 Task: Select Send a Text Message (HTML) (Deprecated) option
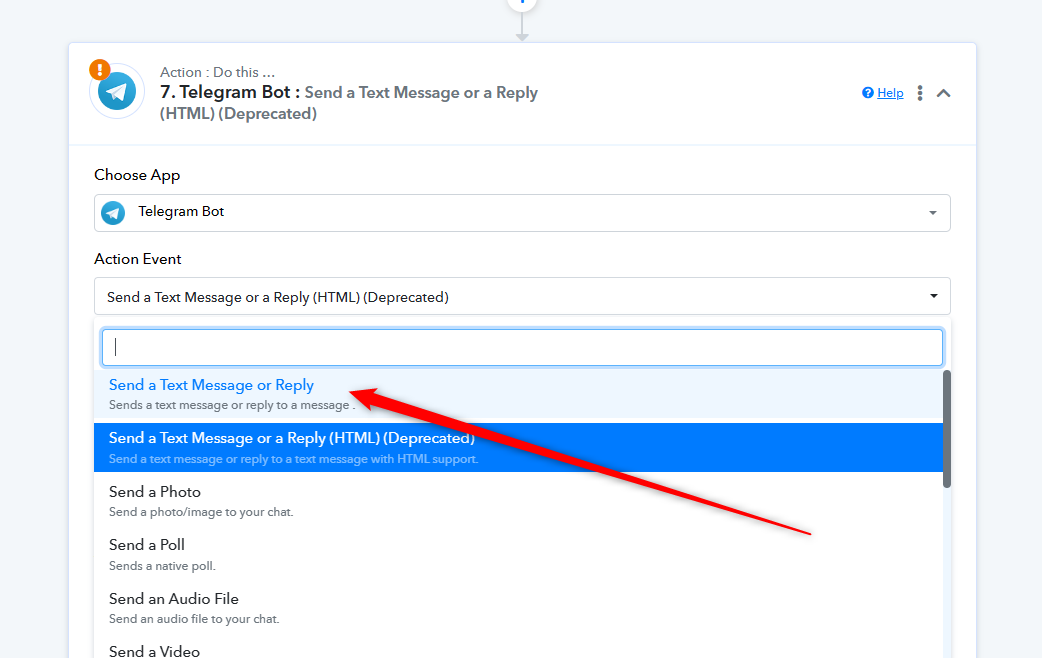[518, 447]
